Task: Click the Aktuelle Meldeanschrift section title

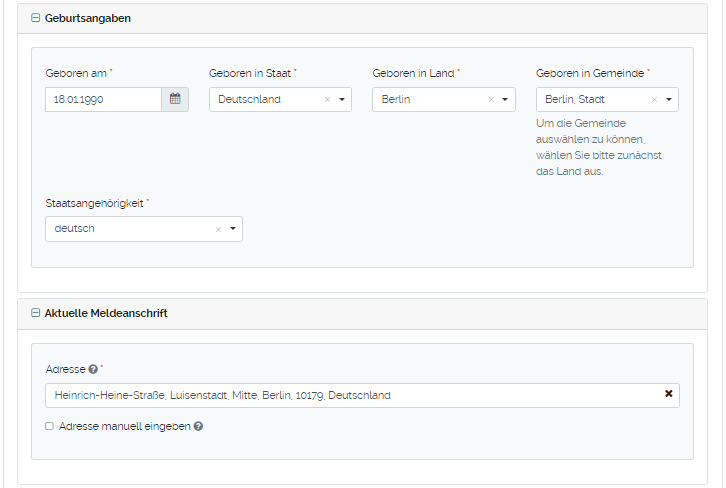Action: pyautogui.click(x=106, y=313)
